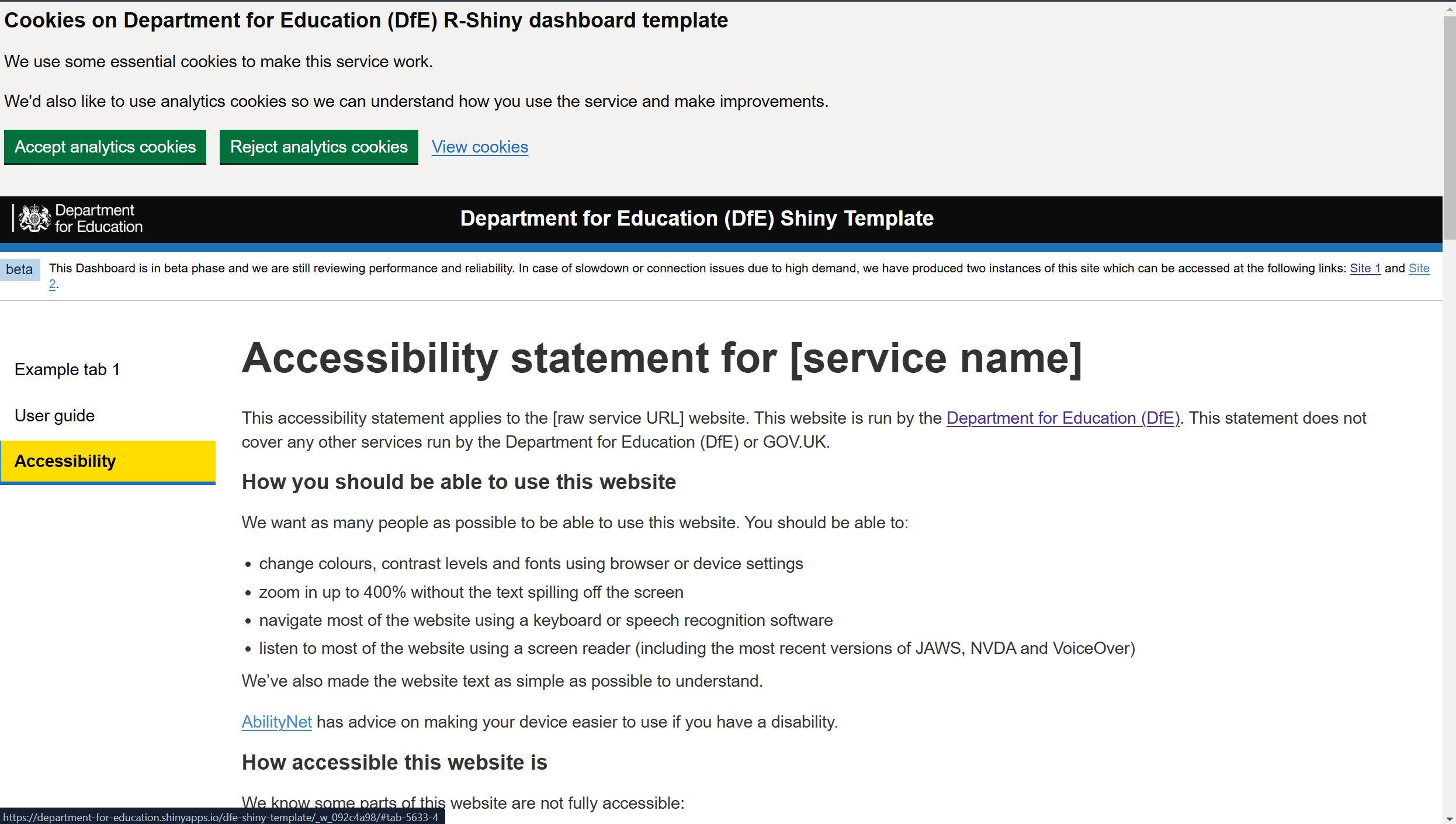
Task: Open the AbilityNet link
Action: coord(276,722)
